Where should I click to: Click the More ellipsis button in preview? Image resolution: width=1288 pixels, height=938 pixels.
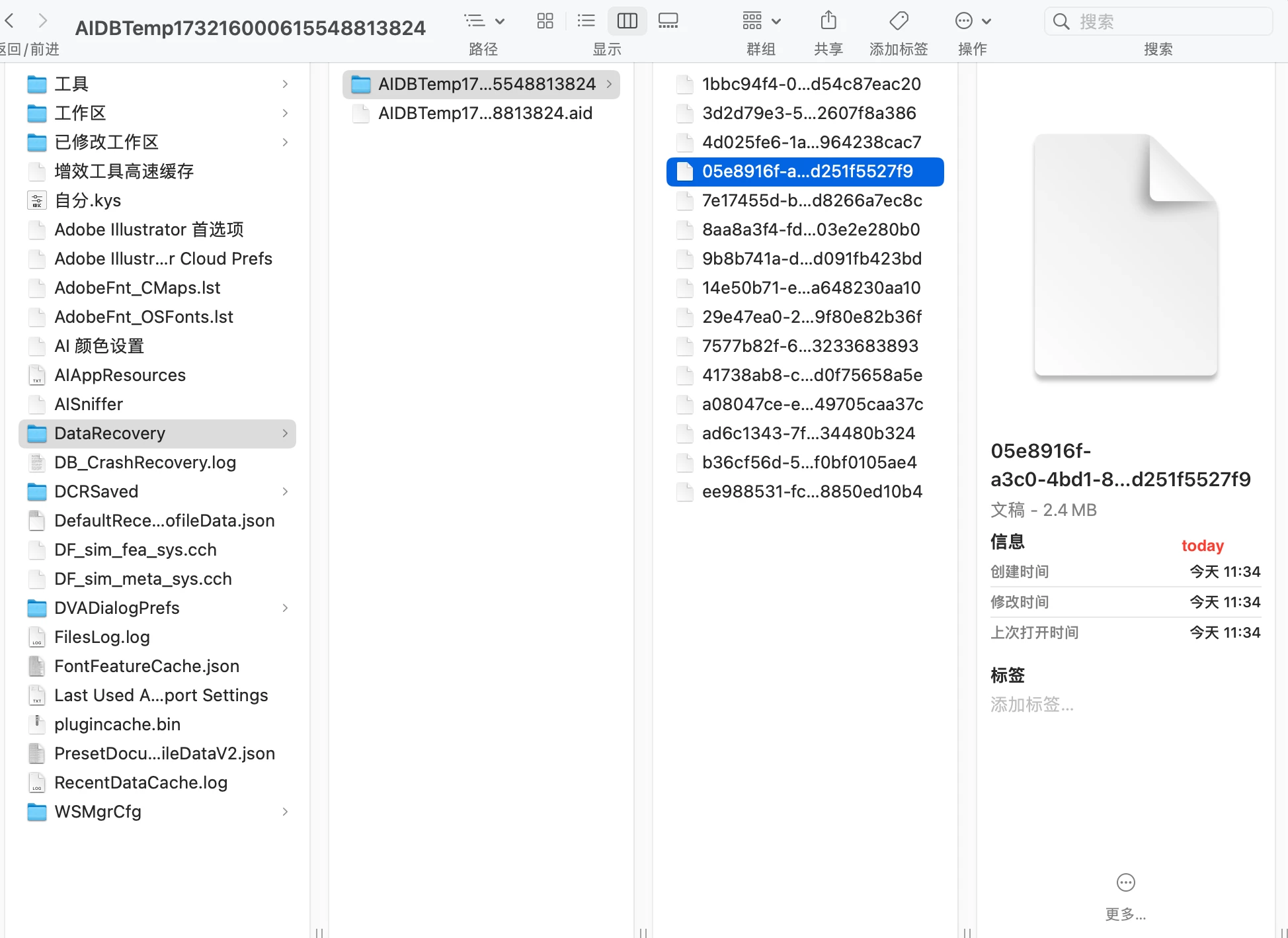point(1125,883)
